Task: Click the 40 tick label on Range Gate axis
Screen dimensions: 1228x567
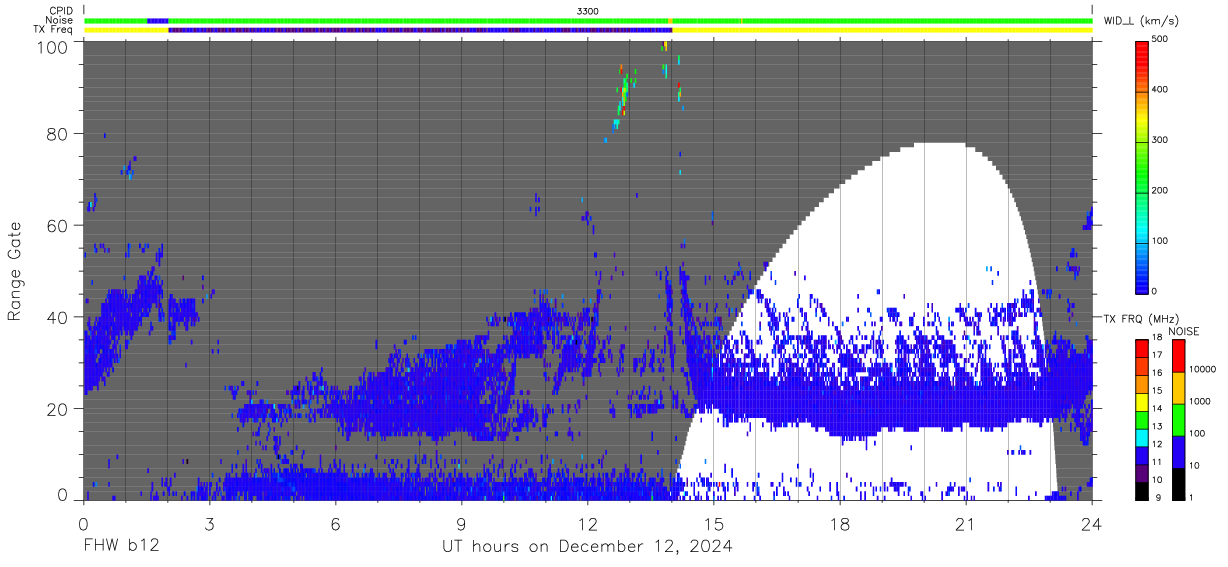Action: coord(55,318)
